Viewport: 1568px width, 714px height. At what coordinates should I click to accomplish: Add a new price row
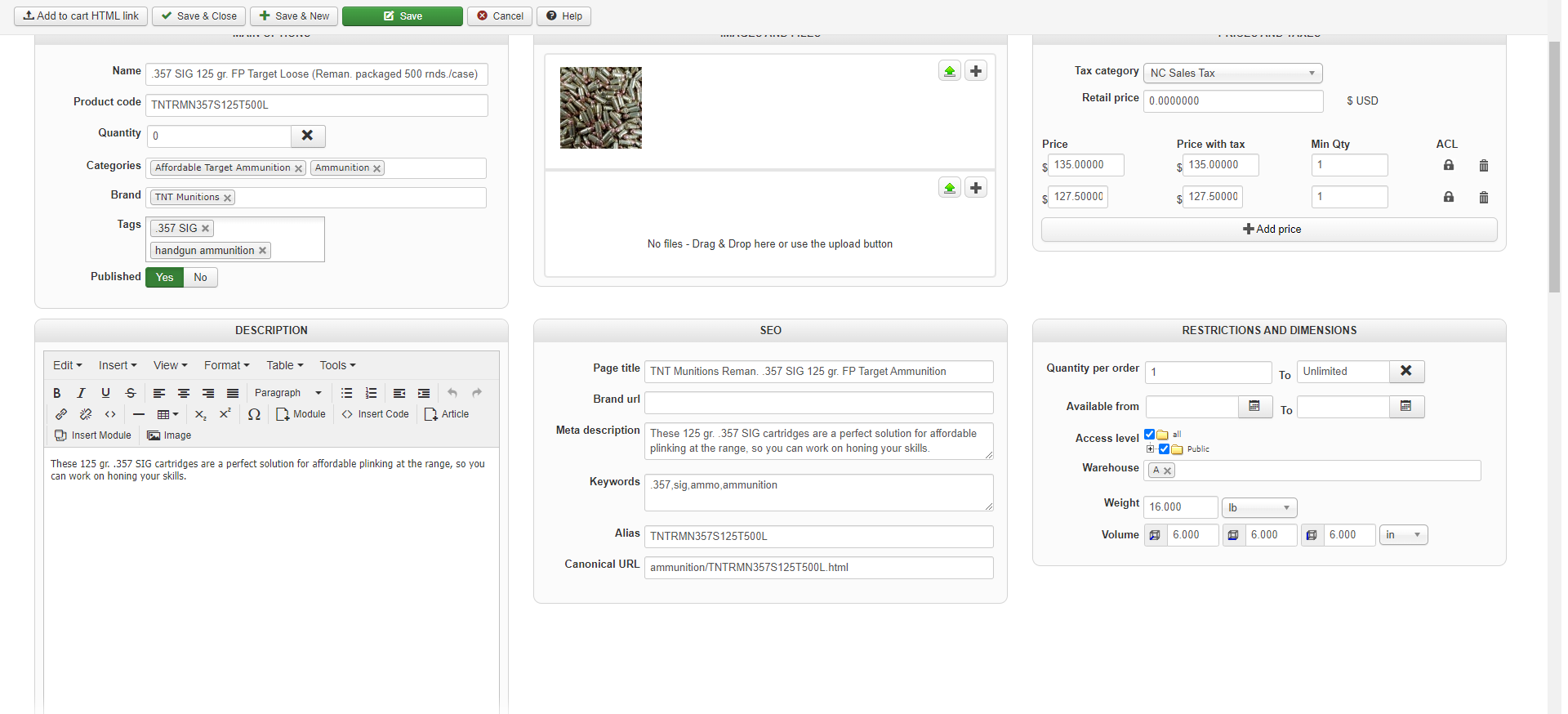(x=1269, y=230)
